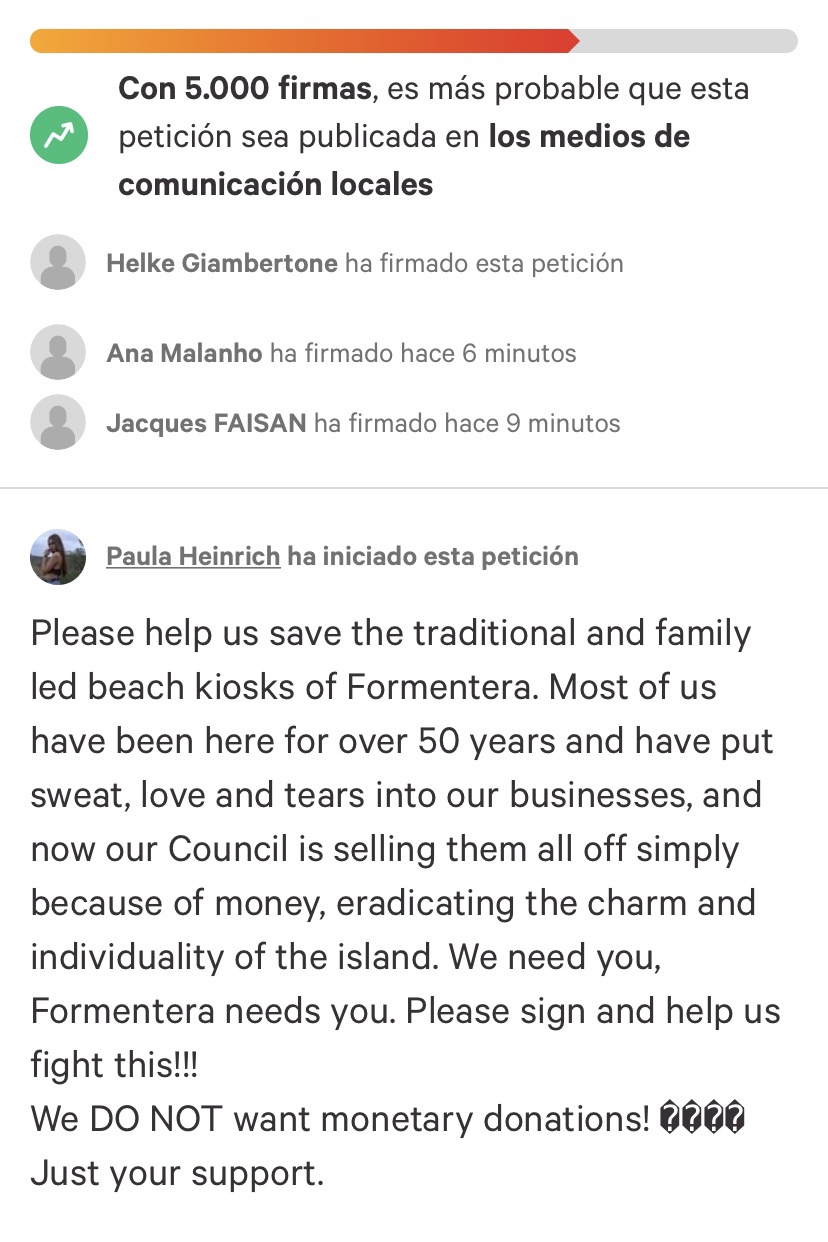Tap Ana Malanho's gray avatar icon
828x1242 pixels.
[x=58, y=353]
